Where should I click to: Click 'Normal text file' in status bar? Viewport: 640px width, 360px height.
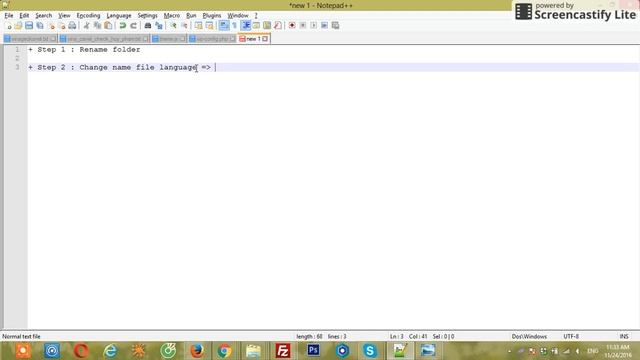click(x=21, y=336)
